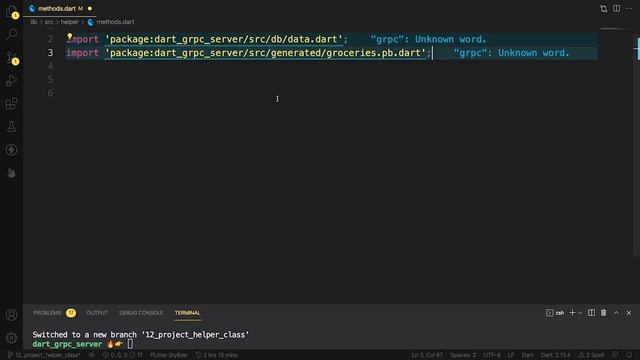
Task: Kill the terminal with trash icon
Action: 603,313
